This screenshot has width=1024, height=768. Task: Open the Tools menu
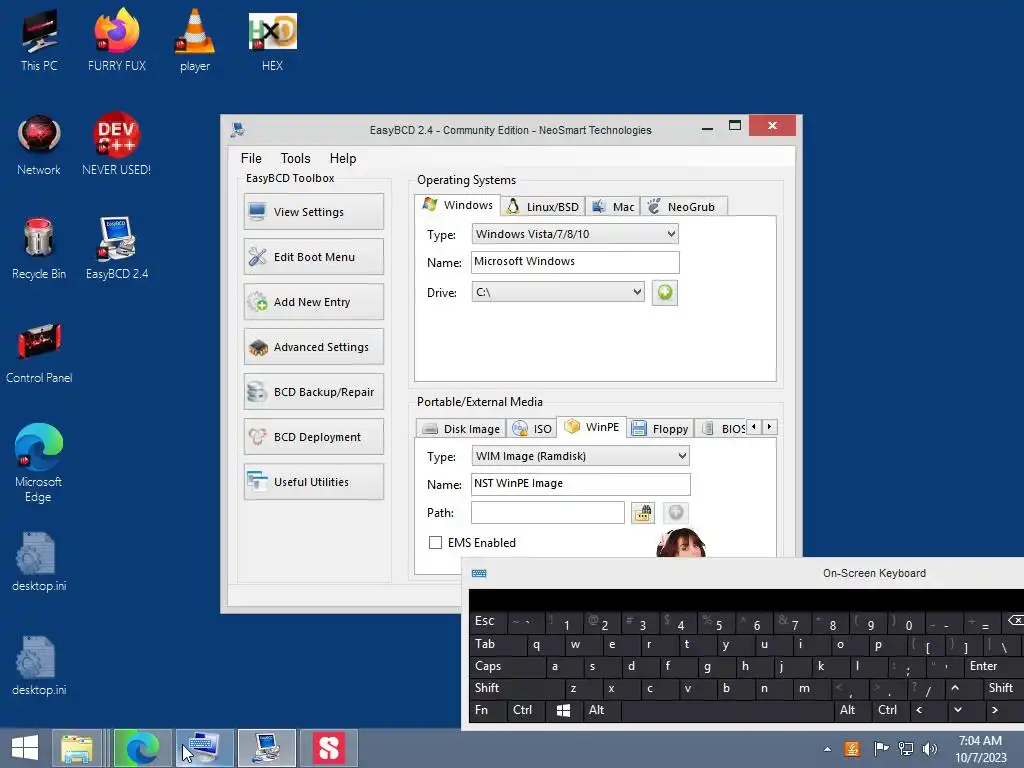click(295, 158)
